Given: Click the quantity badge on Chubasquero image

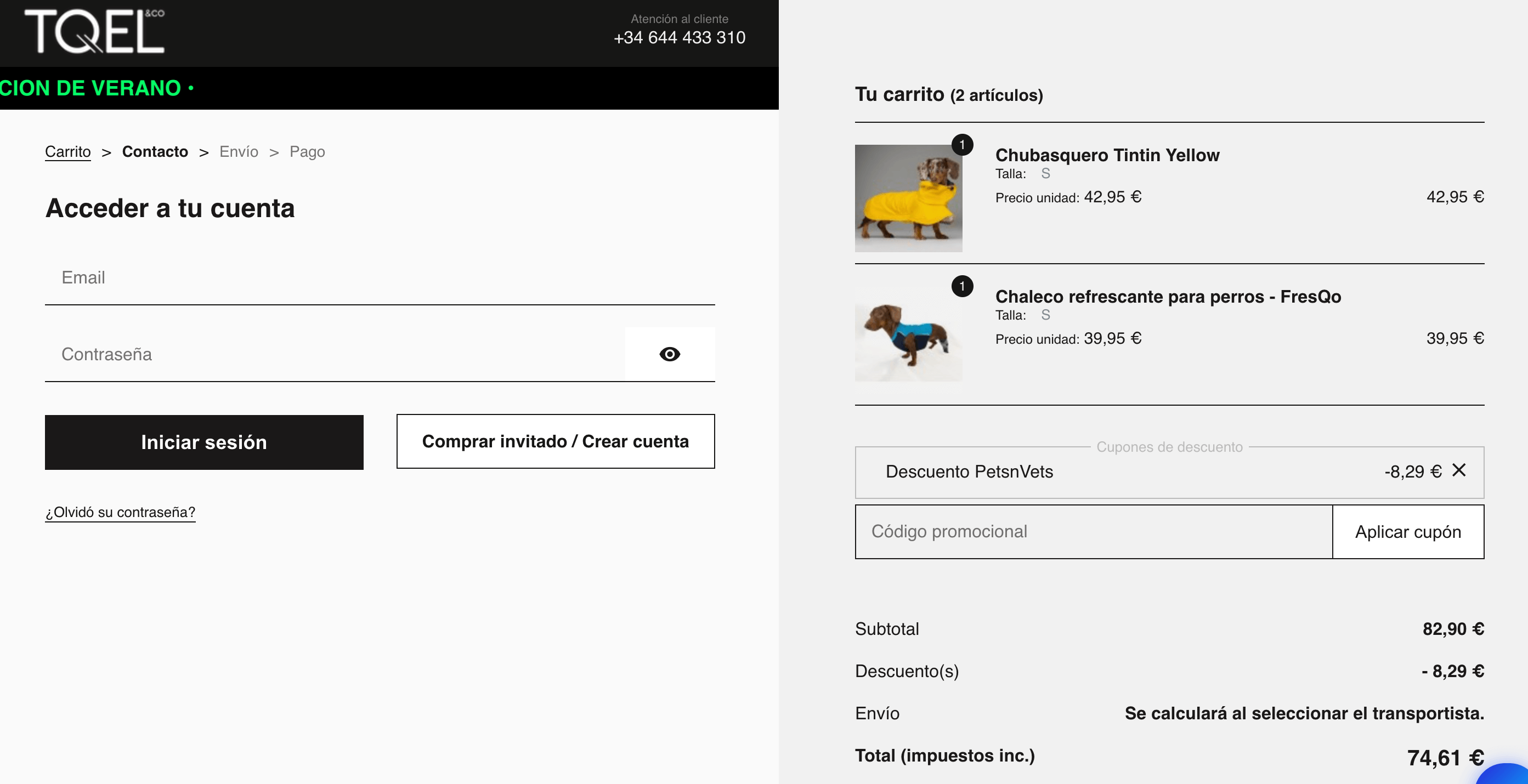Looking at the screenshot, I should [962, 145].
